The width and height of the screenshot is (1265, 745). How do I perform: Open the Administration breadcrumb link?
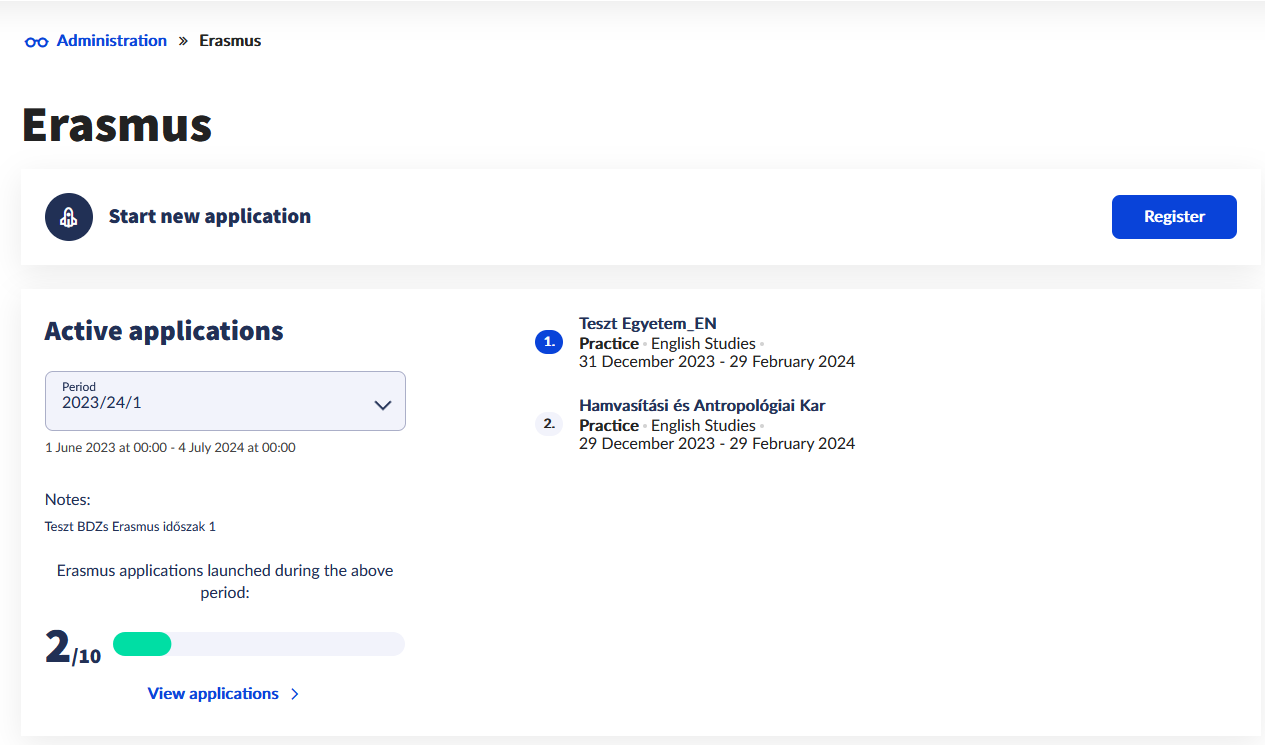pyautogui.click(x=111, y=41)
